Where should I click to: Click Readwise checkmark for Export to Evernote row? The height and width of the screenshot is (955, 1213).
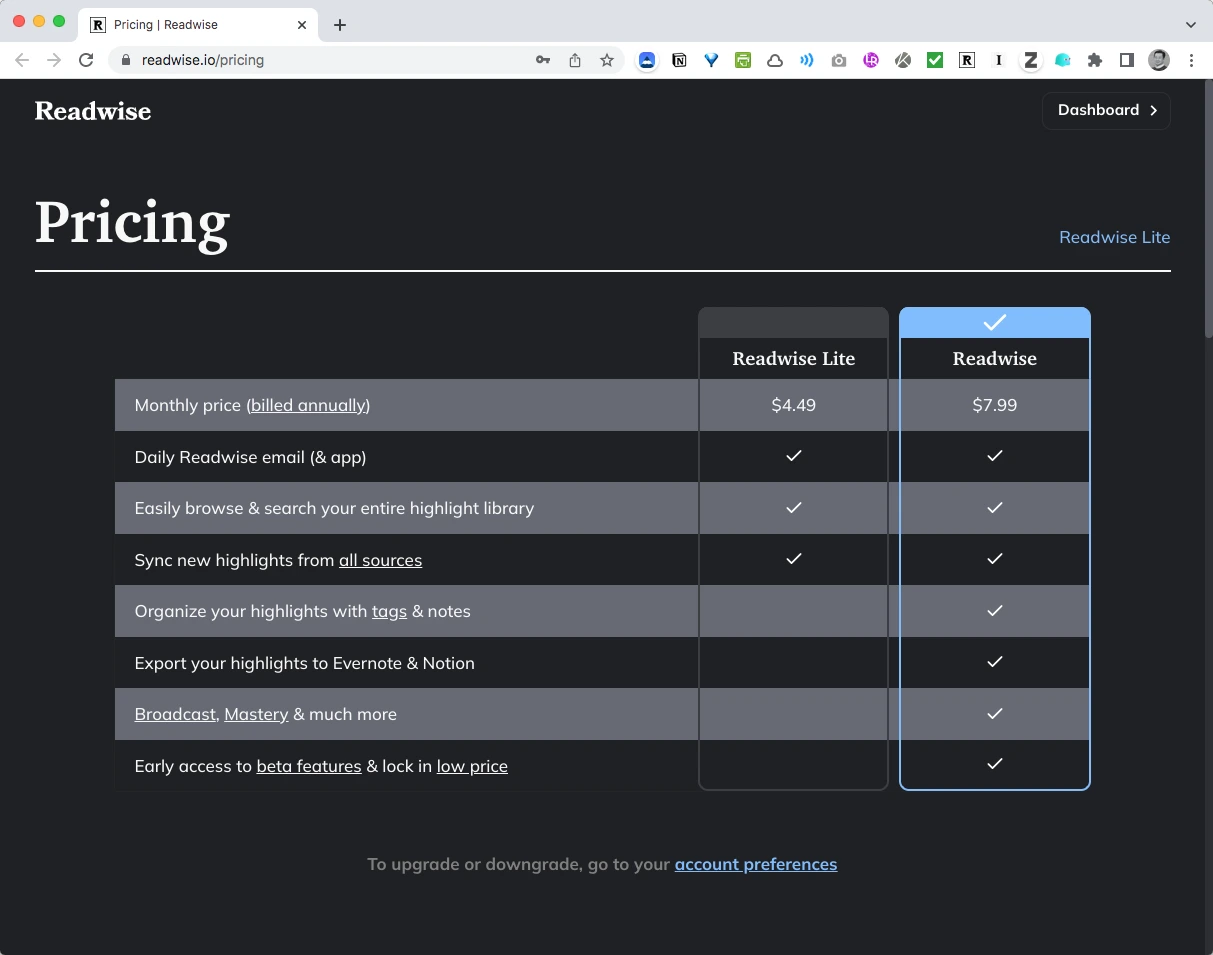tap(995, 662)
